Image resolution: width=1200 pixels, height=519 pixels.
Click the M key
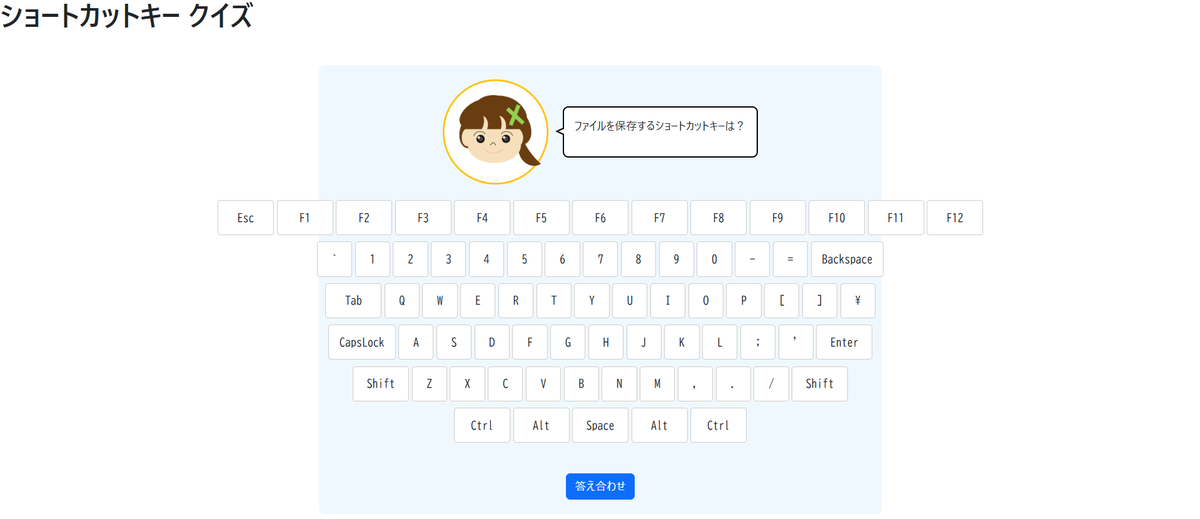(657, 384)
